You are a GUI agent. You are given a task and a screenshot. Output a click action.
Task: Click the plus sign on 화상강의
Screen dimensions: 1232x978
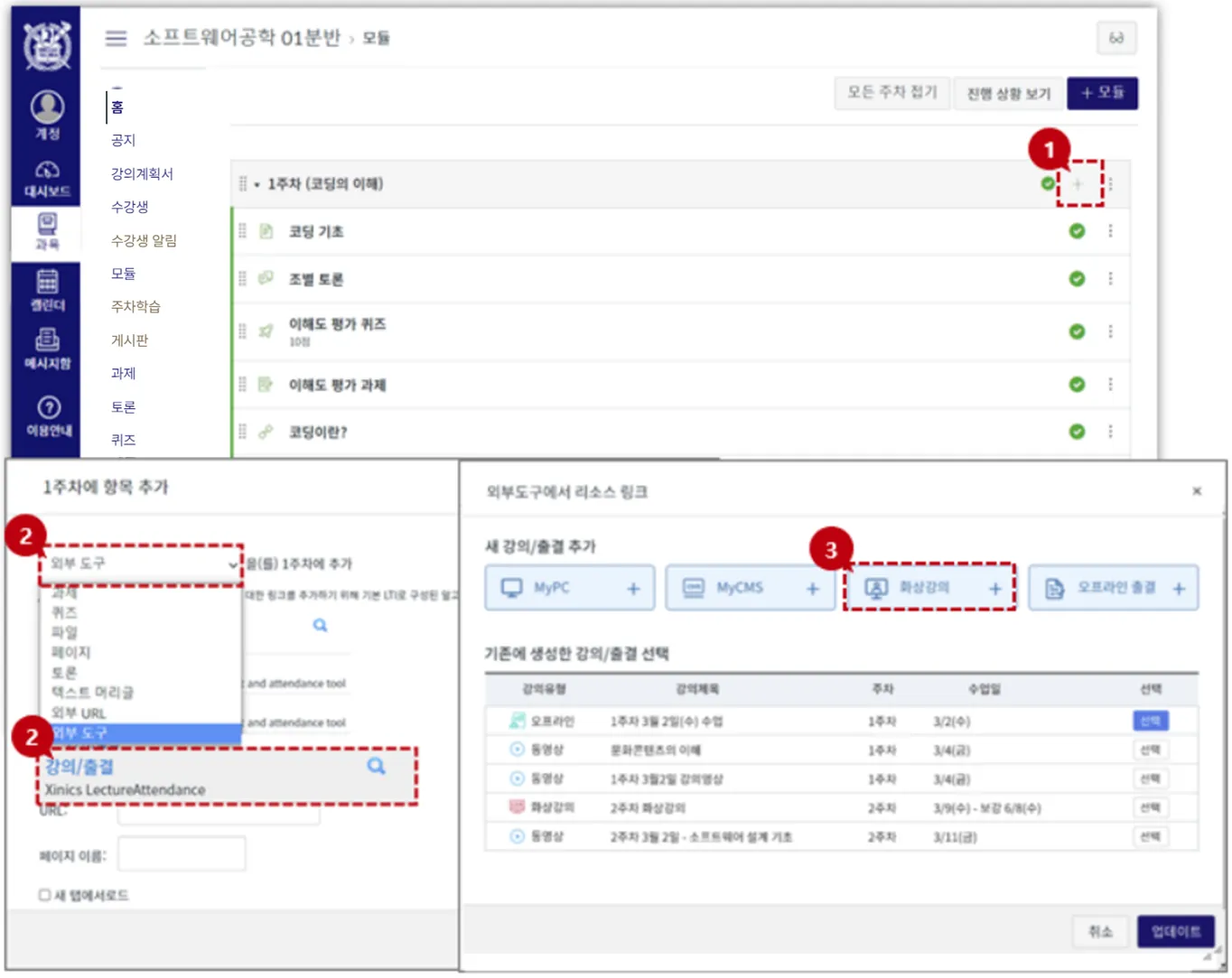click(x=995, y=589)
